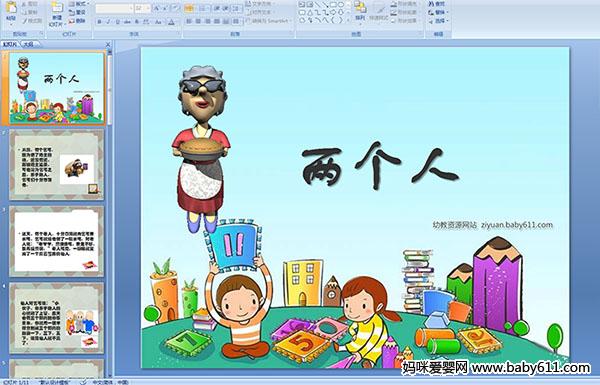This screenshot has width=600, height=385.
Task: Click the Layout button in slides group
Action: pyautogui.click(x=78, y=4)
